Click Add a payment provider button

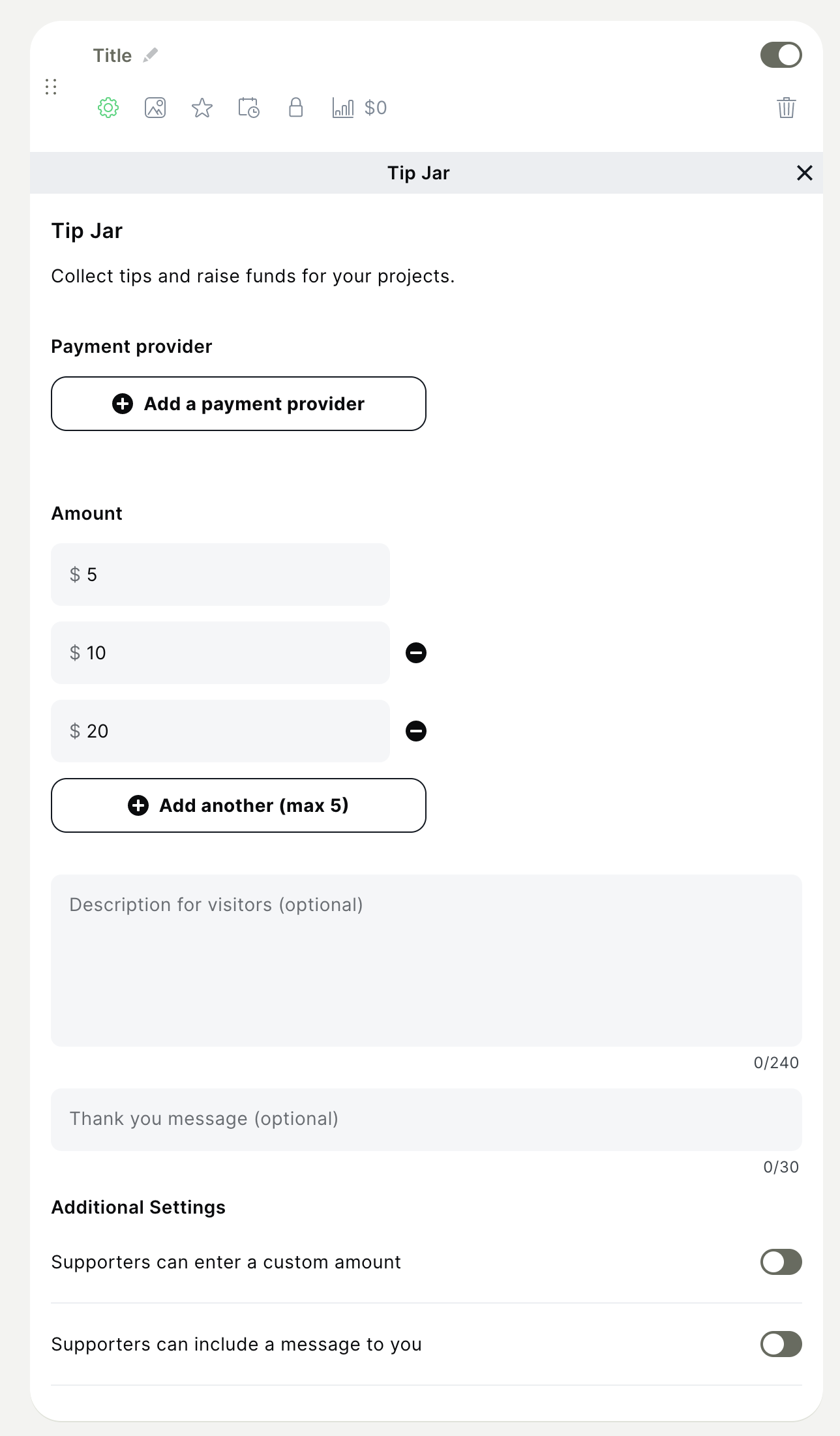[239, 404]
